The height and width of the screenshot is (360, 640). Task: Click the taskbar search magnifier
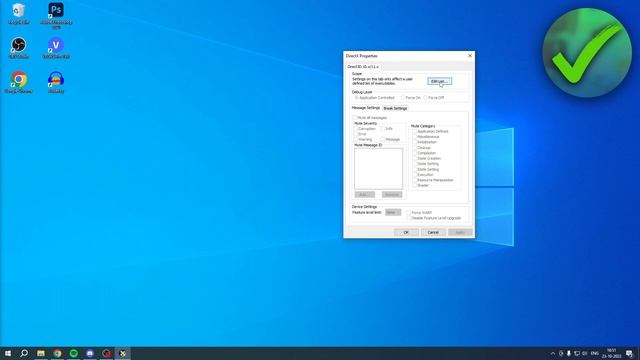(x=24, y=353)
